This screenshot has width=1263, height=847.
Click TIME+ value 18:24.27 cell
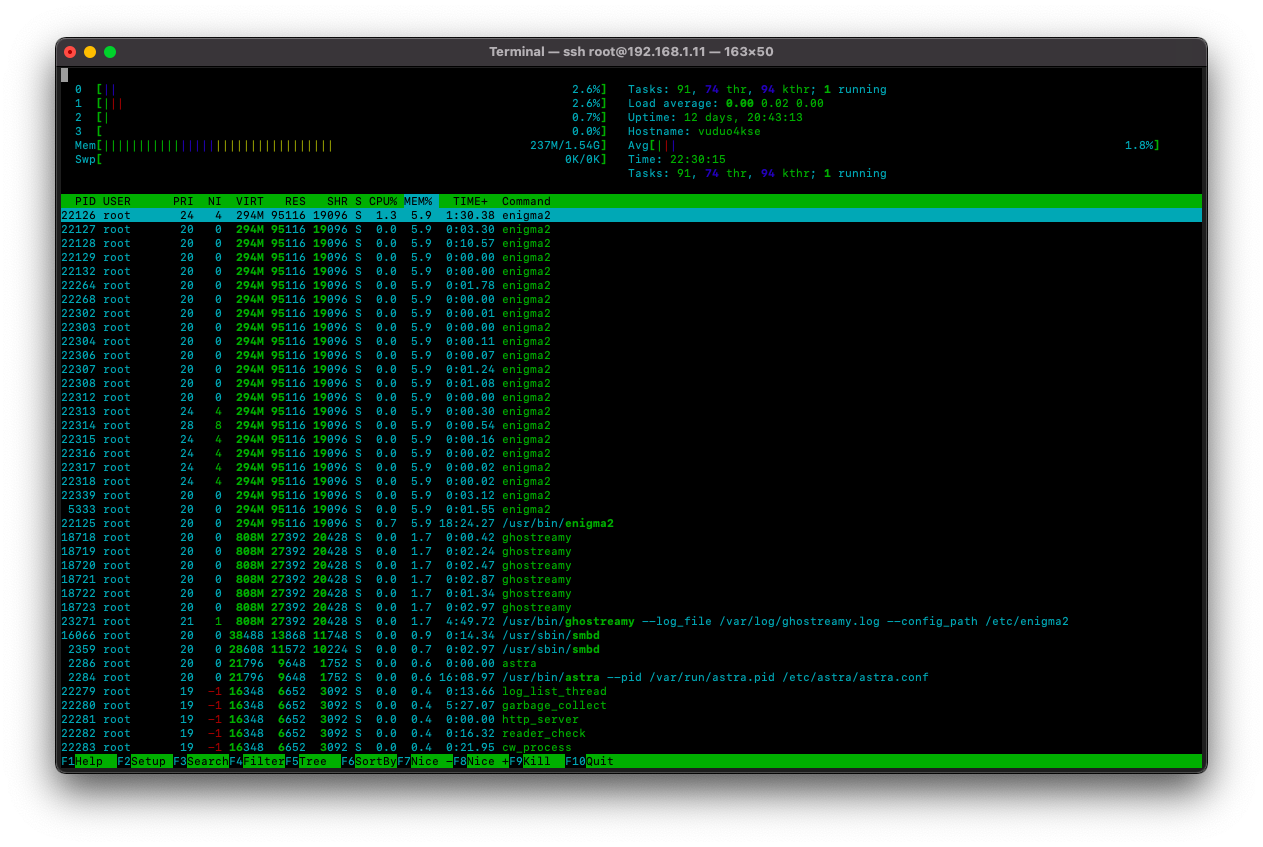[x=467, y=523]
